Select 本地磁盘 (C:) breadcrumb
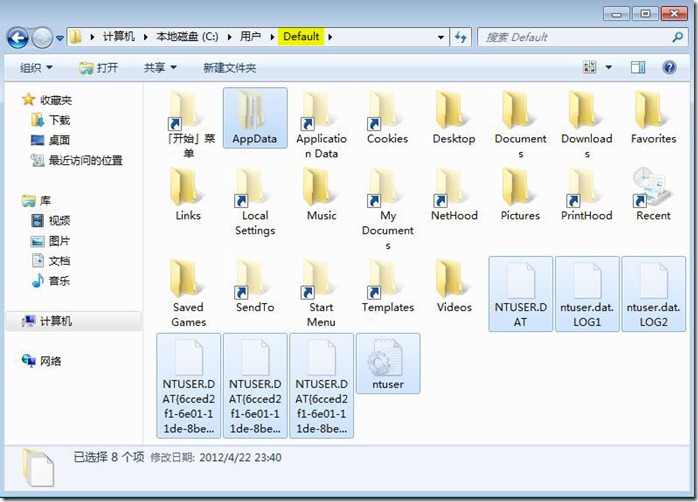This screenshot has width=698, height=502. [187, 36]
